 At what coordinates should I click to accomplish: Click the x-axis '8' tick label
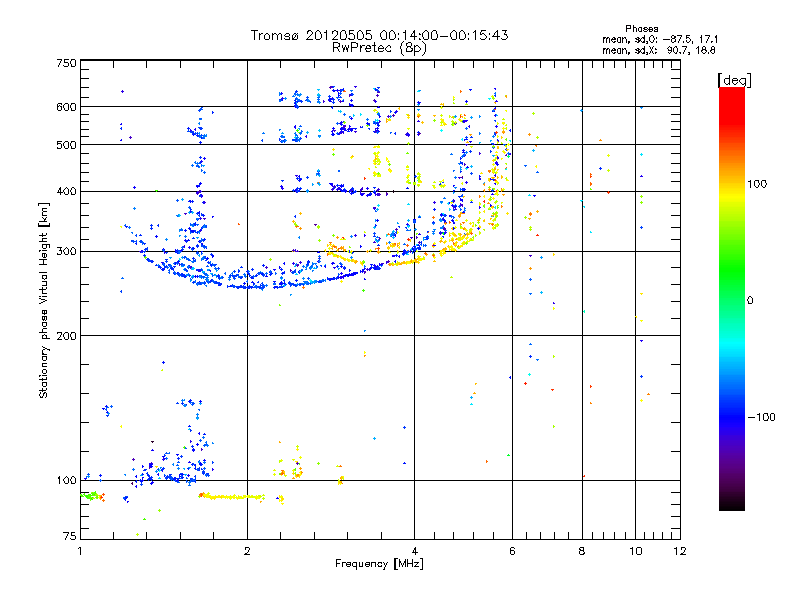(x=582, y=551)
